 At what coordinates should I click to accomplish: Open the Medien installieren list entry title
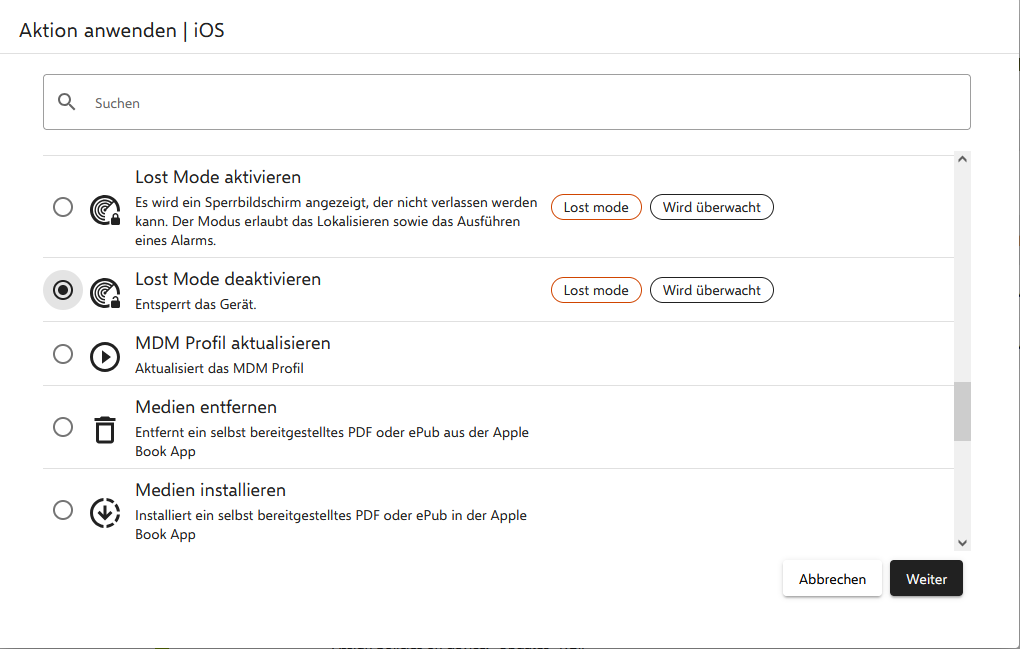[x=210, y=490]
